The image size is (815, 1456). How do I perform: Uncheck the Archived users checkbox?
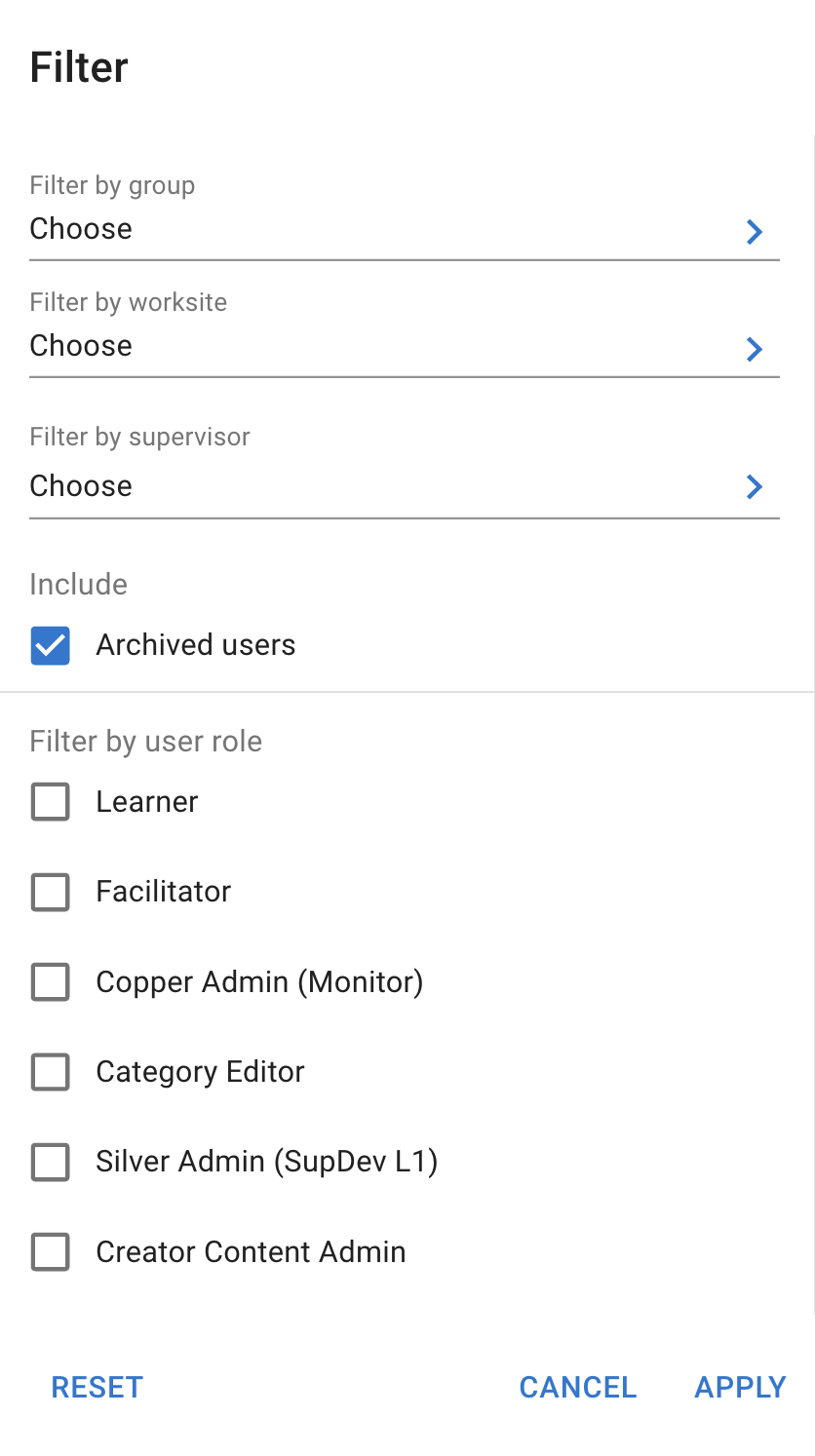tap(50, 645)
